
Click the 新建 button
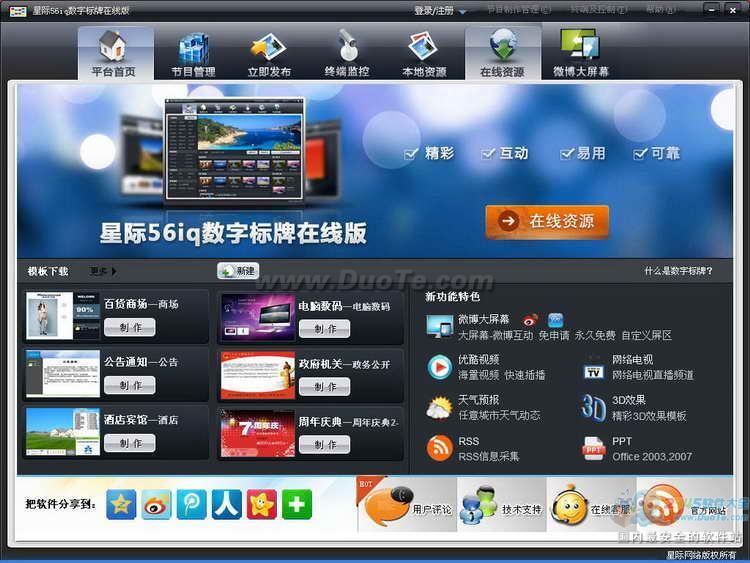pos(238,271)
